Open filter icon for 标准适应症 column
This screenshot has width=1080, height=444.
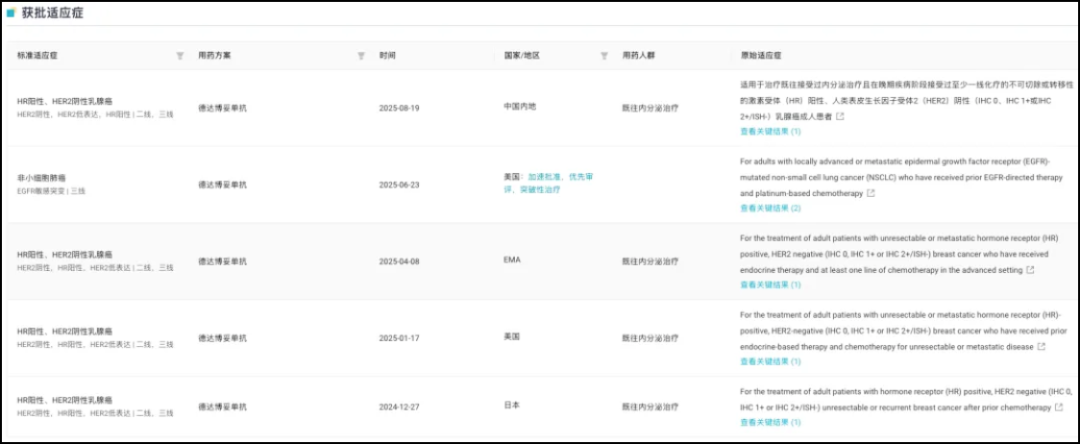[x=180, y=56]
